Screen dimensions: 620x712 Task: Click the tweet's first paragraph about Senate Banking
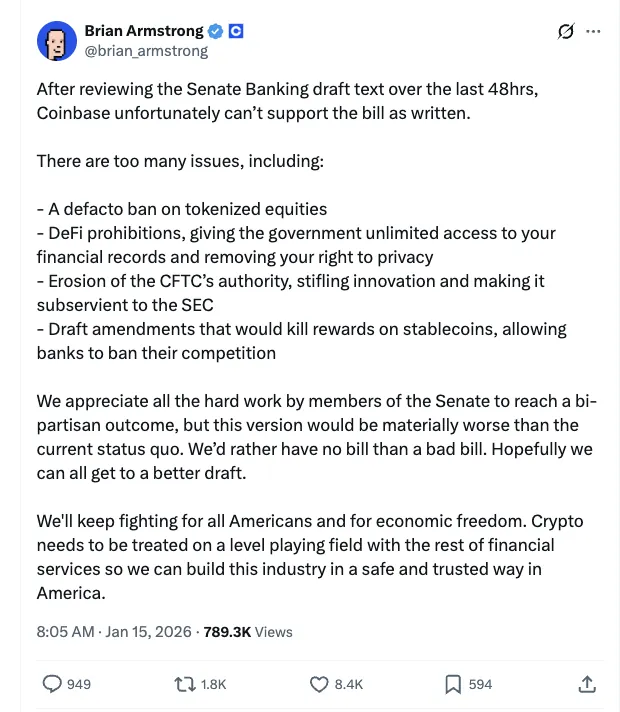tap(288, 101)
